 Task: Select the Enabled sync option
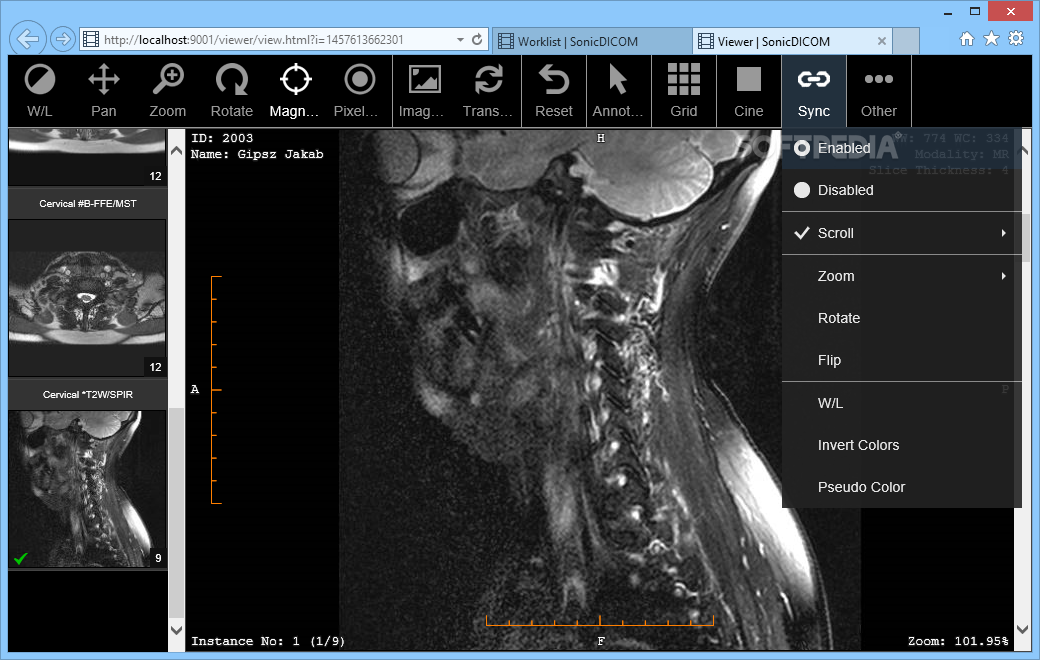point(901,148)
